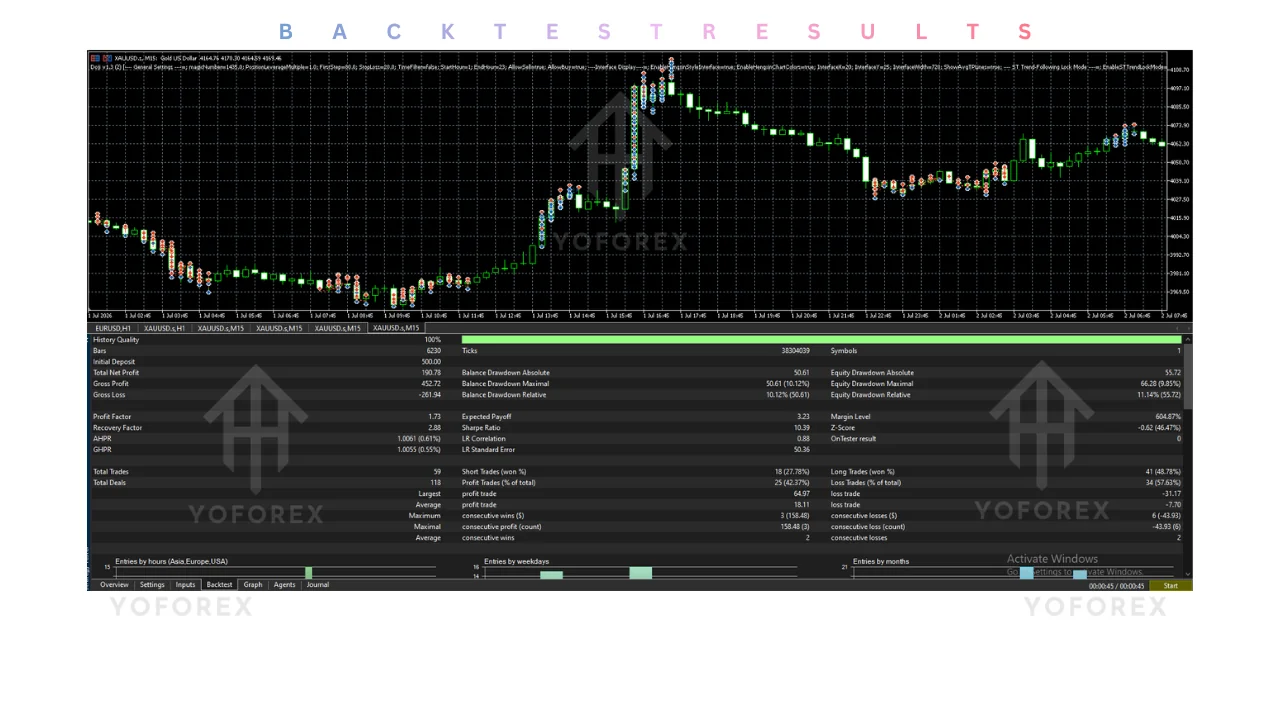Click the History Quality 100% value
The image size is (1280, 720).
pyautogui.click(x=432, y=340)
